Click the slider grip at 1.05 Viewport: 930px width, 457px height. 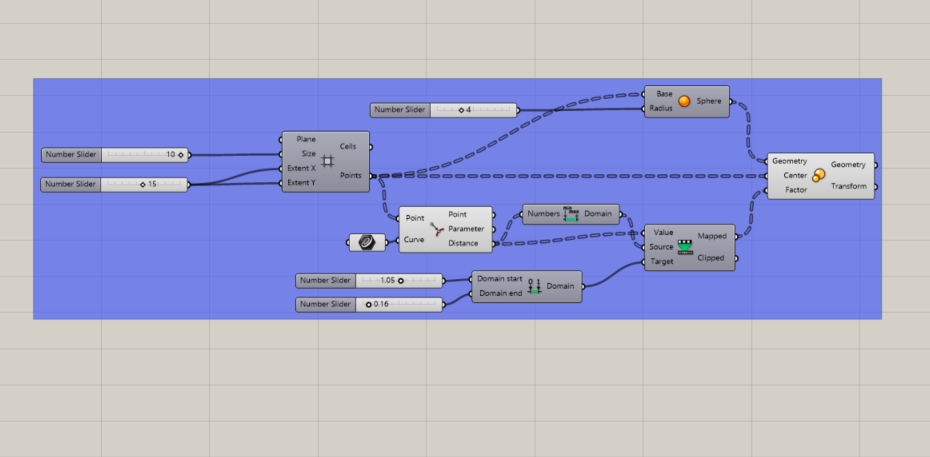(x=401, y=280)
